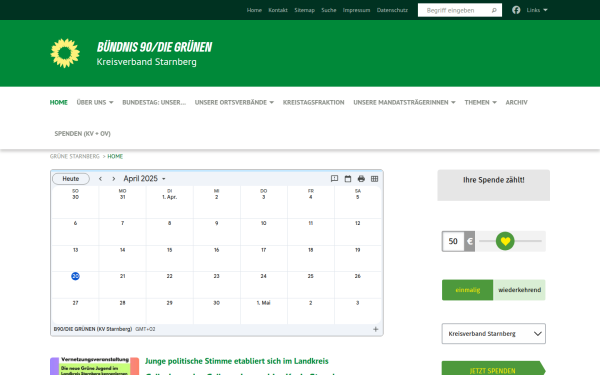Expand the Themen menu
The width and height of the screenshot is (600, 375).
pos(480,102)
